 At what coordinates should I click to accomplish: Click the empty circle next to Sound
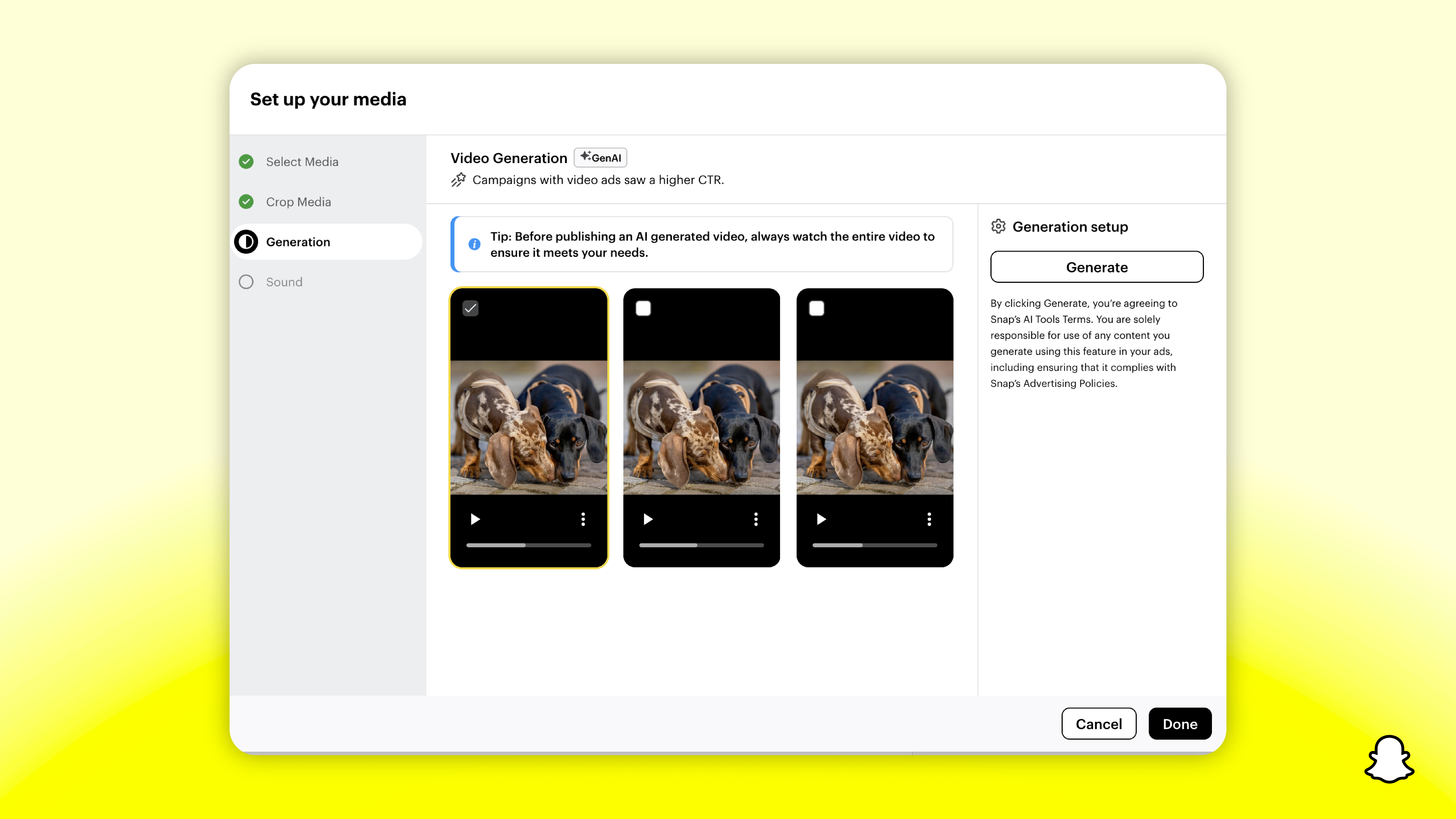pyautogui.click(x=246, y=282)
